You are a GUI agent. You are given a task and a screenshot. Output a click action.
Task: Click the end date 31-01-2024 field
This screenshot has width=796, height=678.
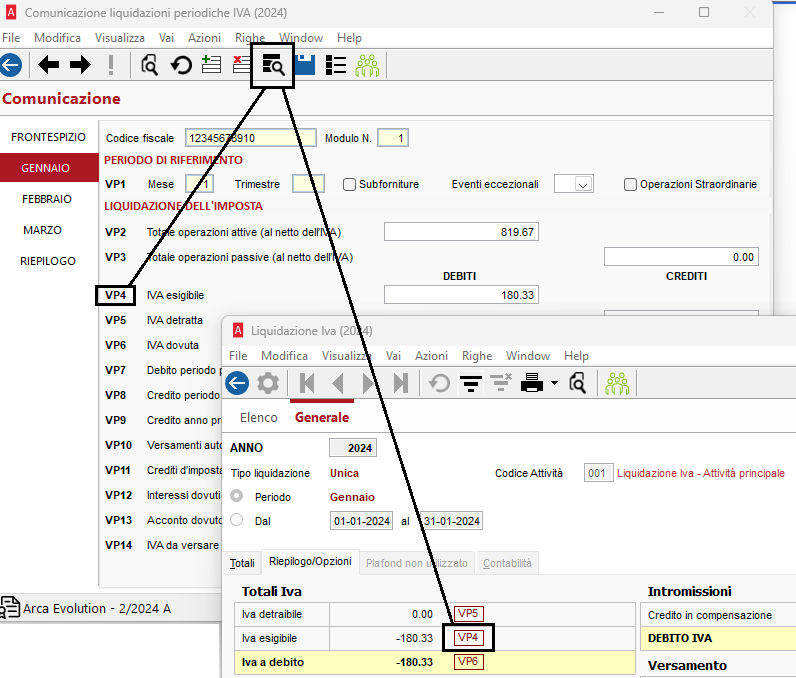click(x=451, y=521)
